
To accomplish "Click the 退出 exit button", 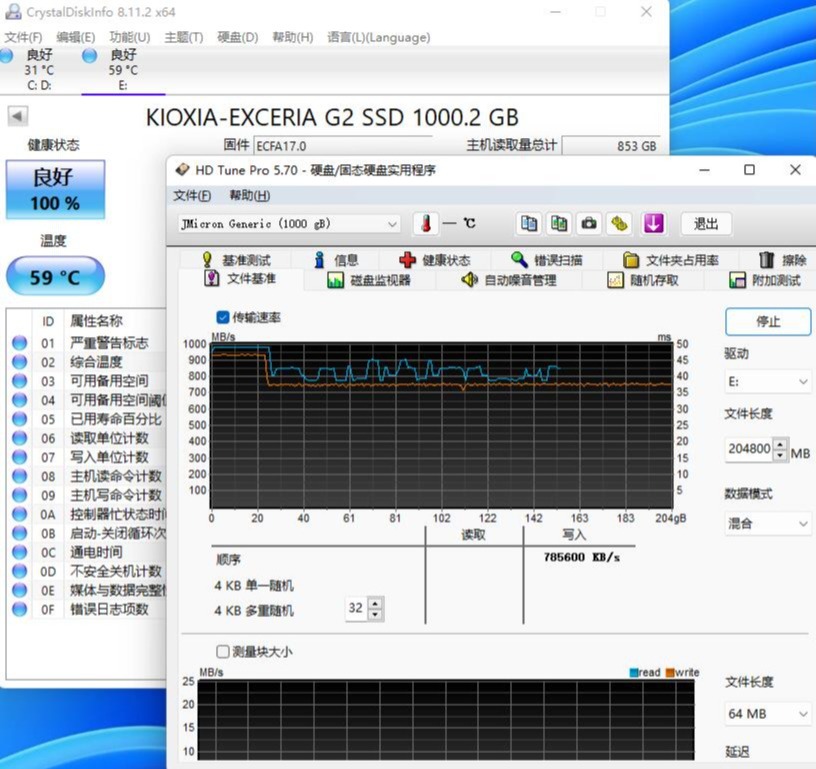I will click(706, 224).
